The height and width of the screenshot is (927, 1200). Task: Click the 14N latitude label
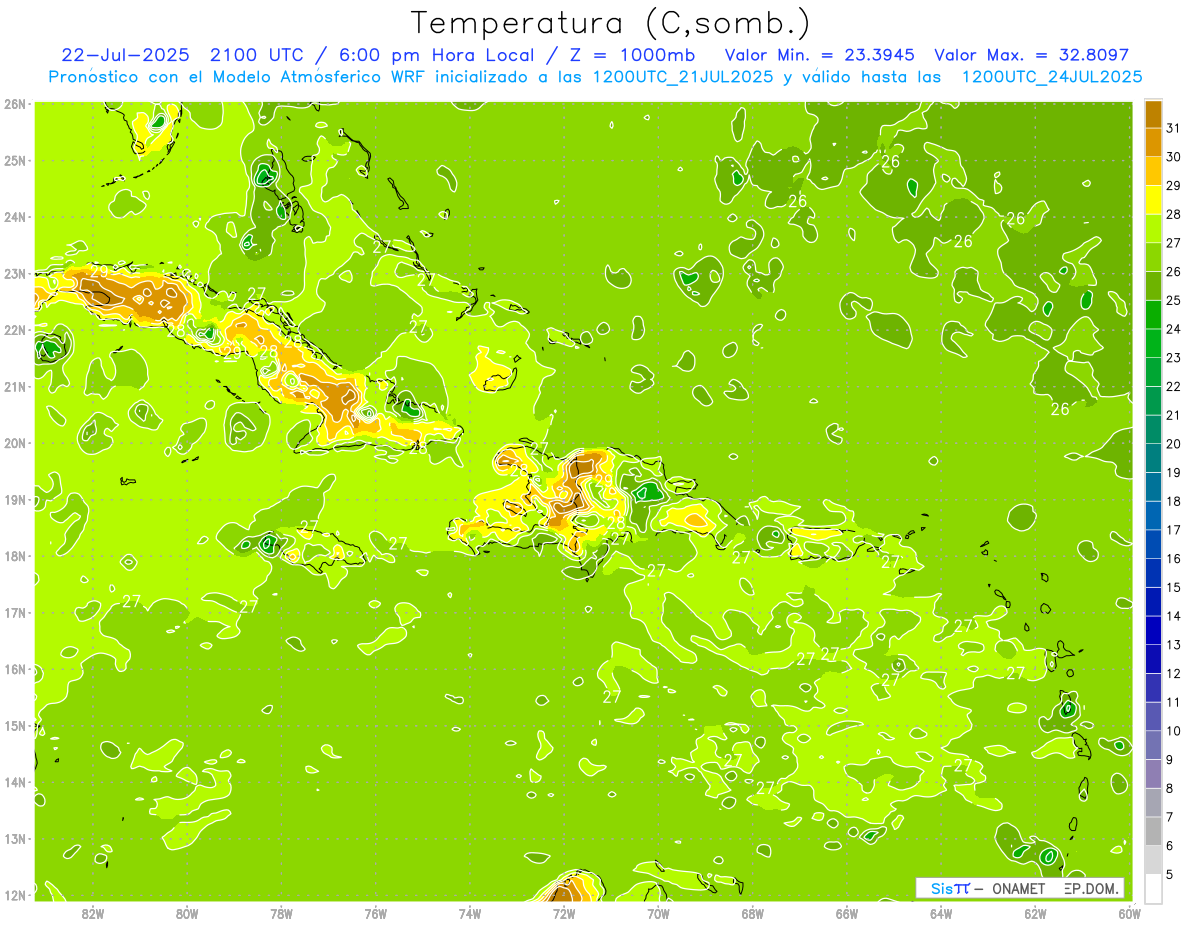tap(15, 782)
